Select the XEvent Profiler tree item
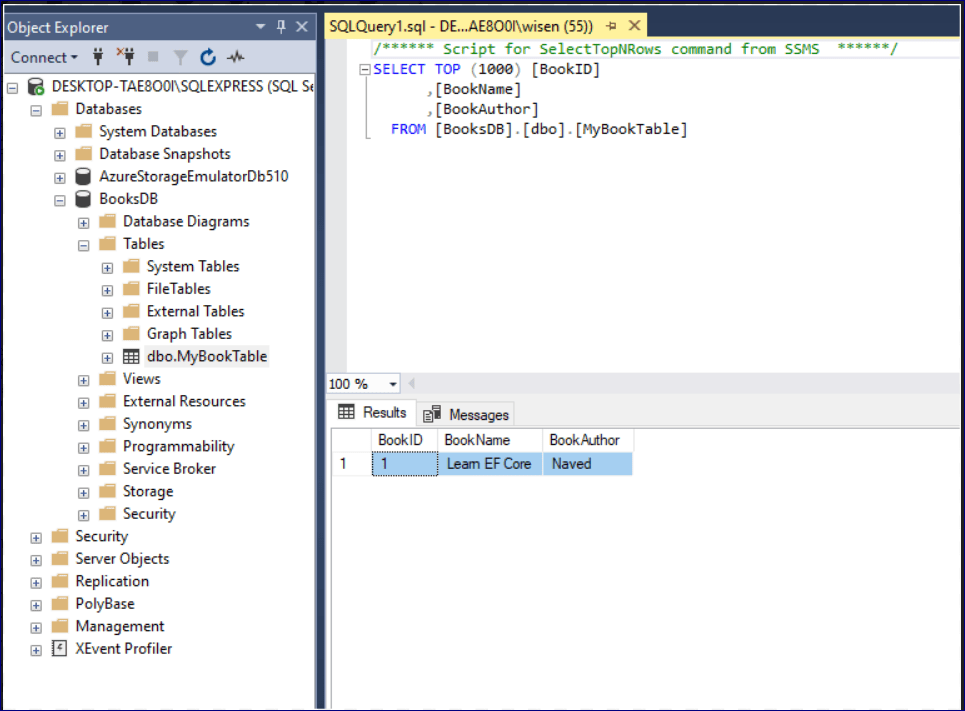 tap(123, 648)
